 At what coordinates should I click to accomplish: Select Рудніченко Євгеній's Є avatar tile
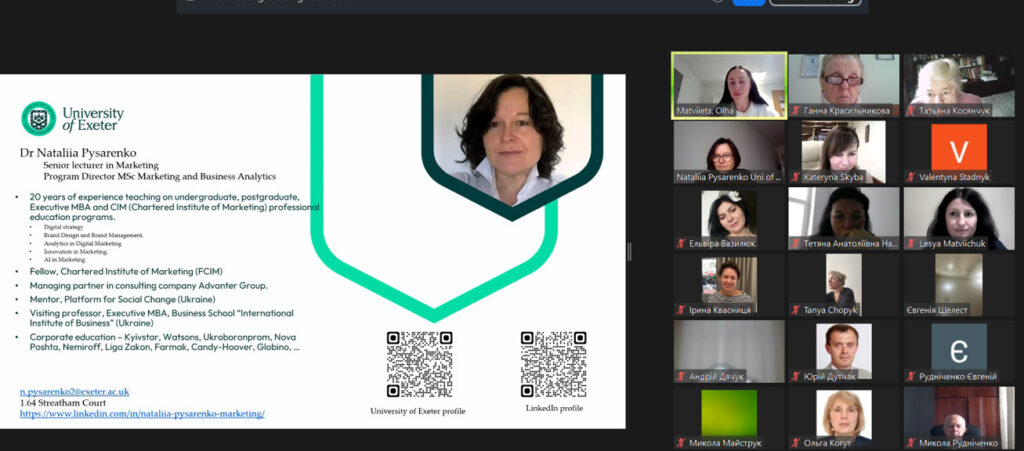point(958,347)
